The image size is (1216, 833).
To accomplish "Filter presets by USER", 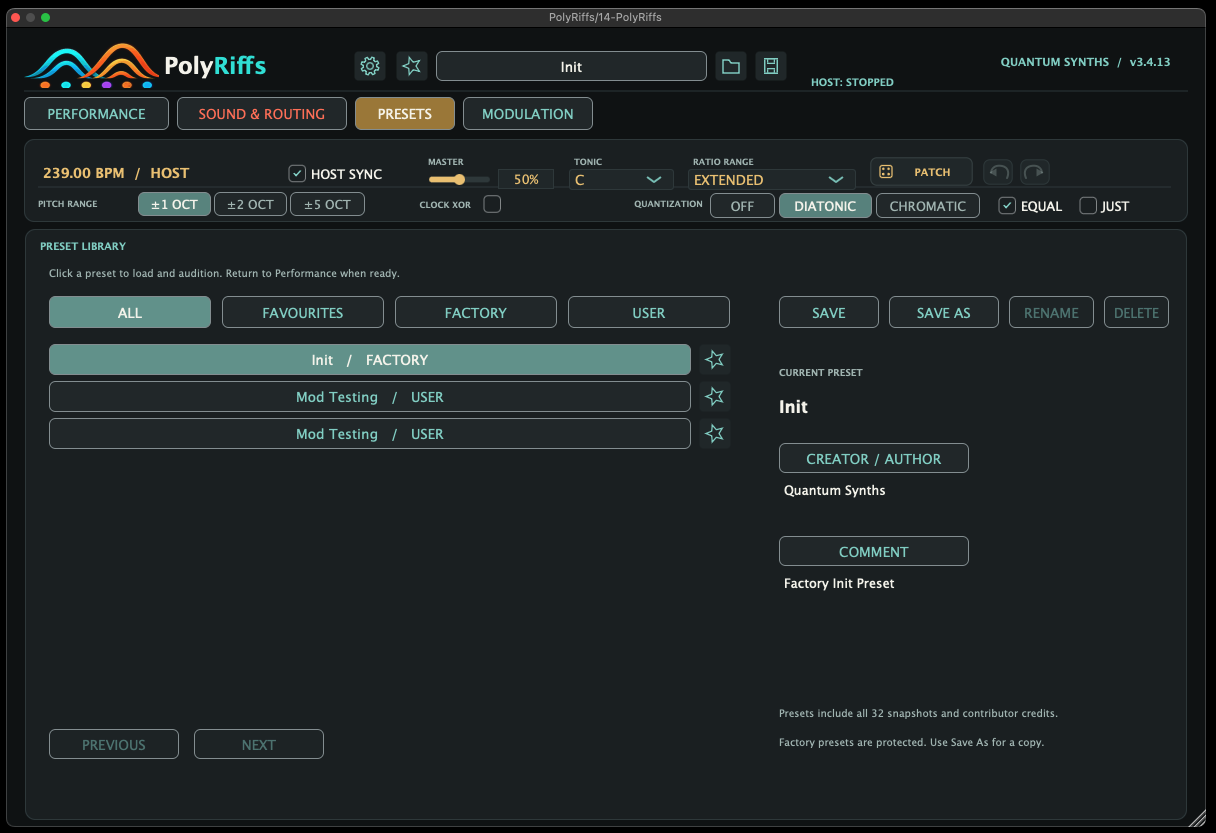I will (649, 313).
